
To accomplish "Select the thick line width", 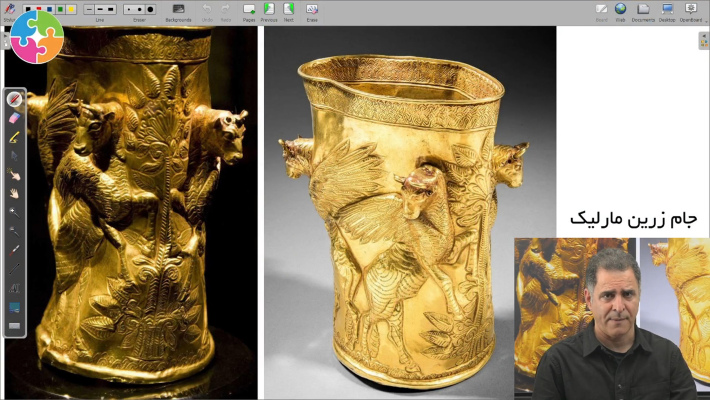I will (111, 9).
